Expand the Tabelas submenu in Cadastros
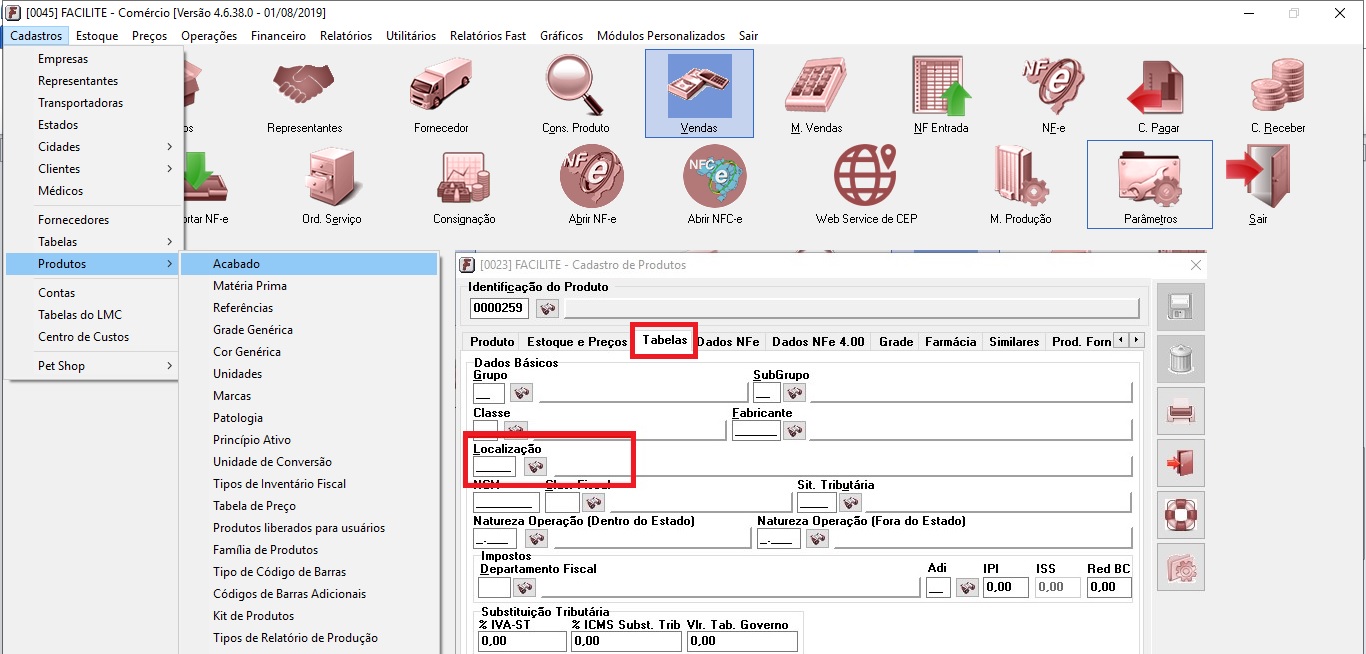 click(94, 242)
